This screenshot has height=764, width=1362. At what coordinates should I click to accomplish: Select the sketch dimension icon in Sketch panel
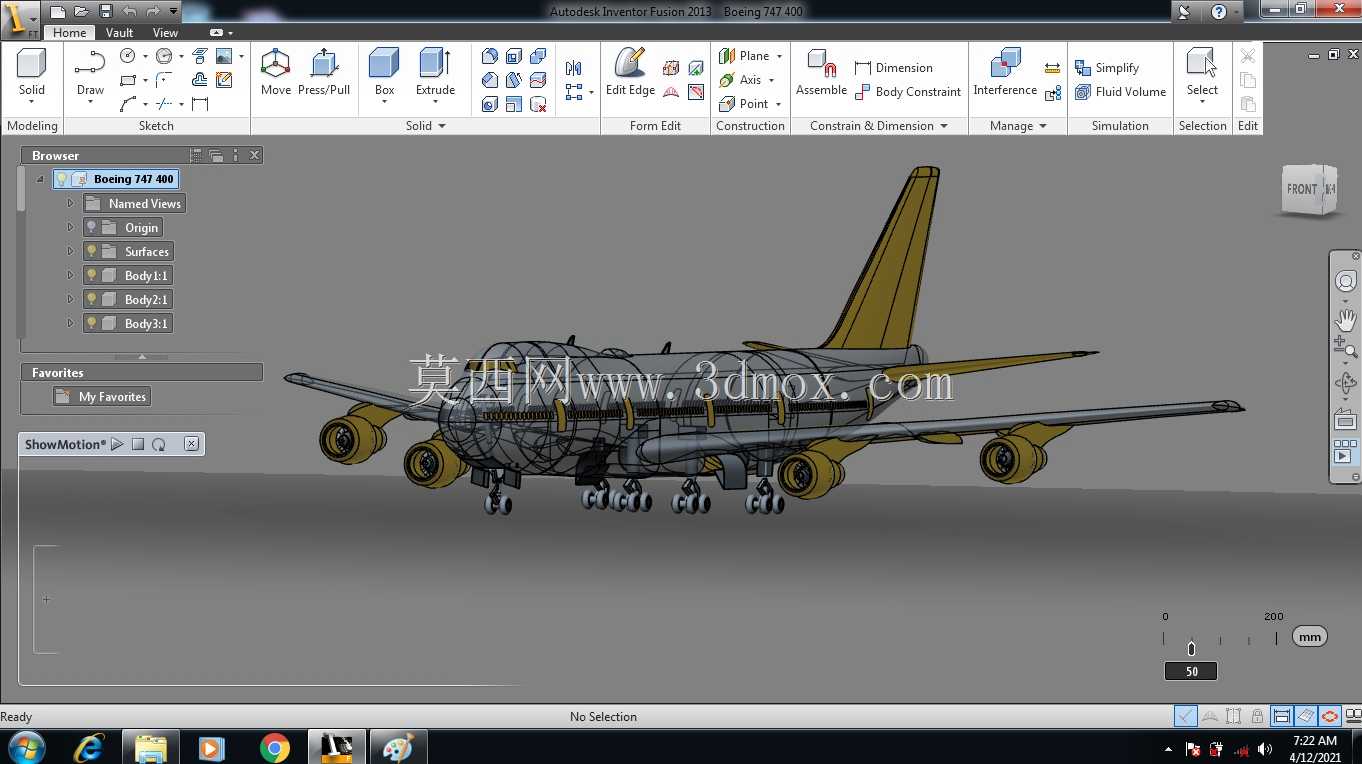200,104
